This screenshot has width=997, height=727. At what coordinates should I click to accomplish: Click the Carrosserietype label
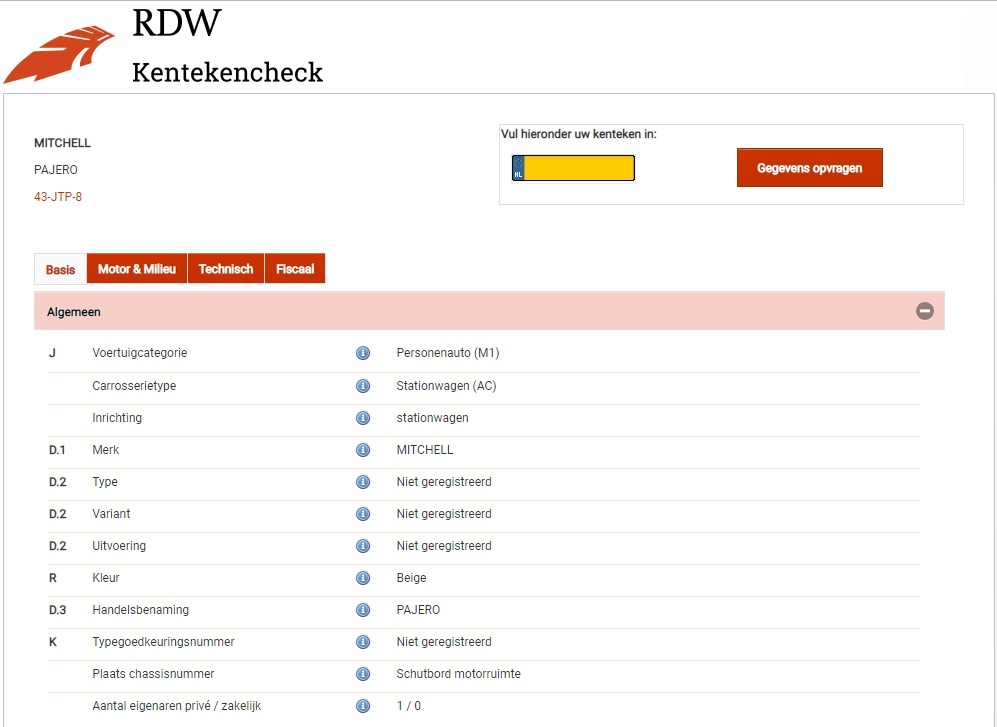pyautogui.click(x=134, y=386)
